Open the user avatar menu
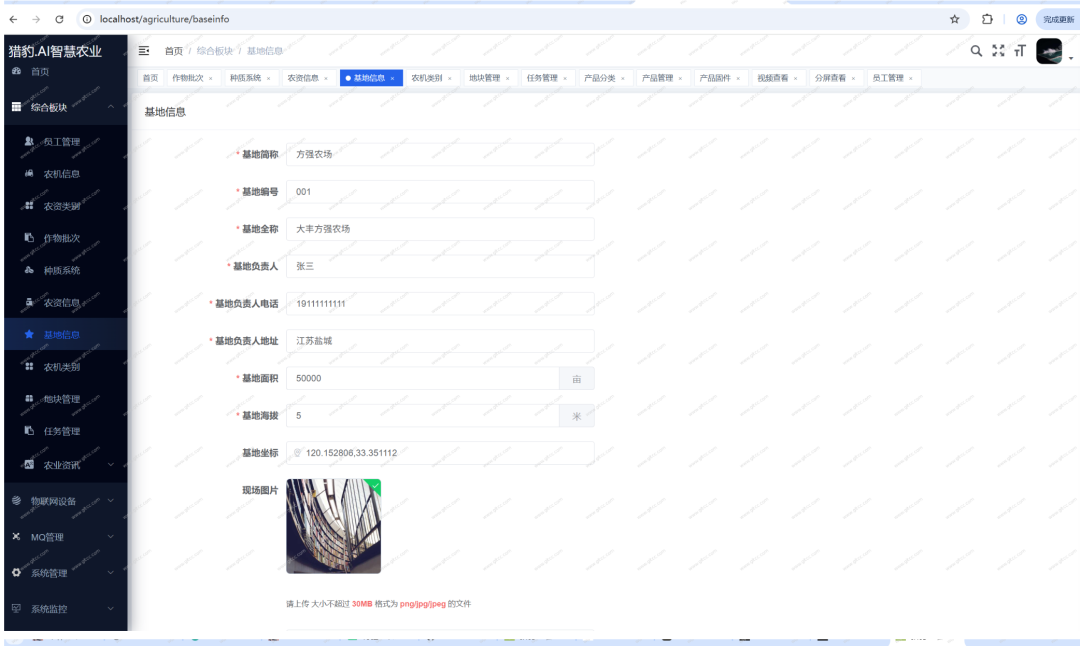 pos(1049,51)
